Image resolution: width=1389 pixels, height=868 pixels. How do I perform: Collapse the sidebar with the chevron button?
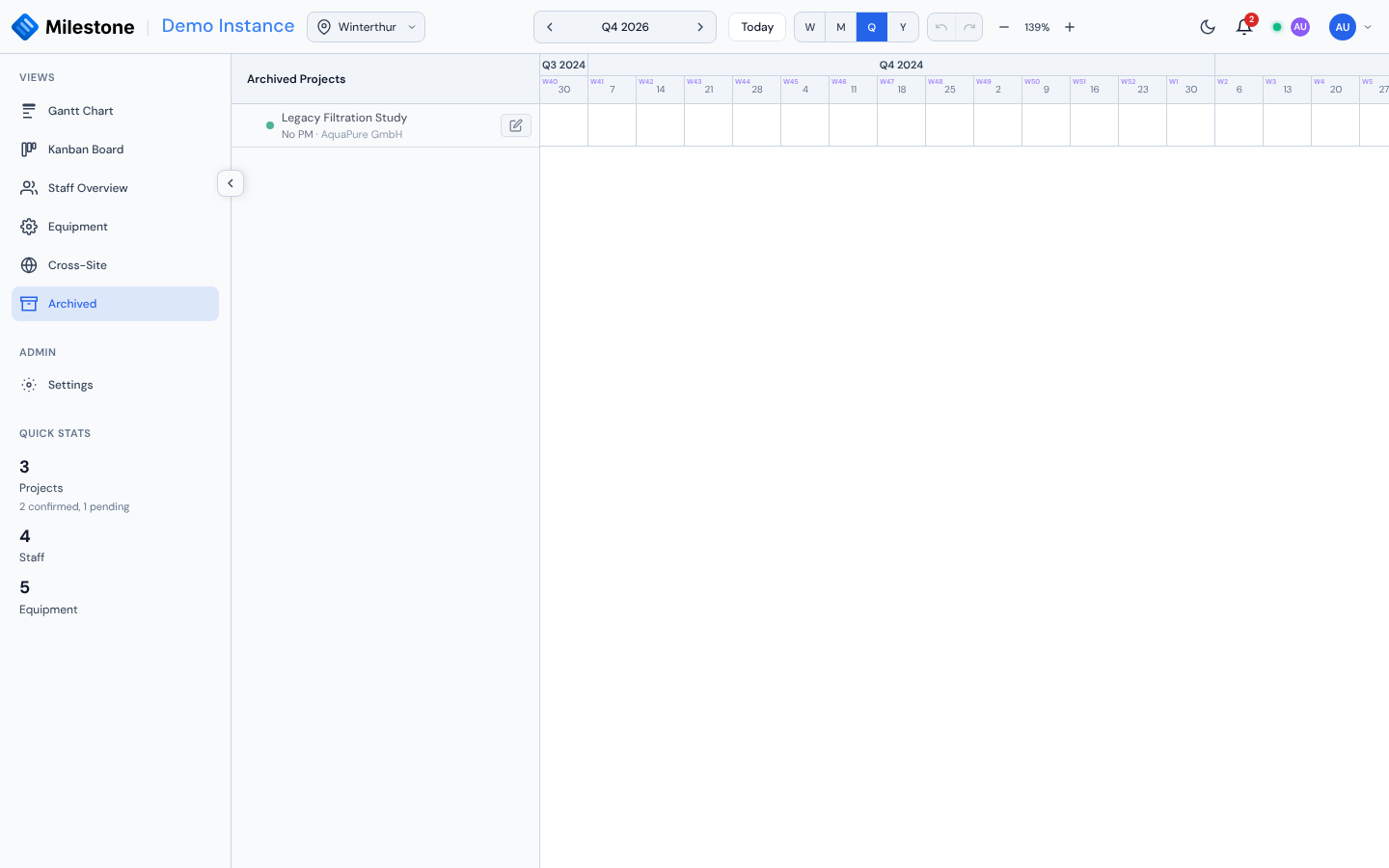[x=231, y=183]
